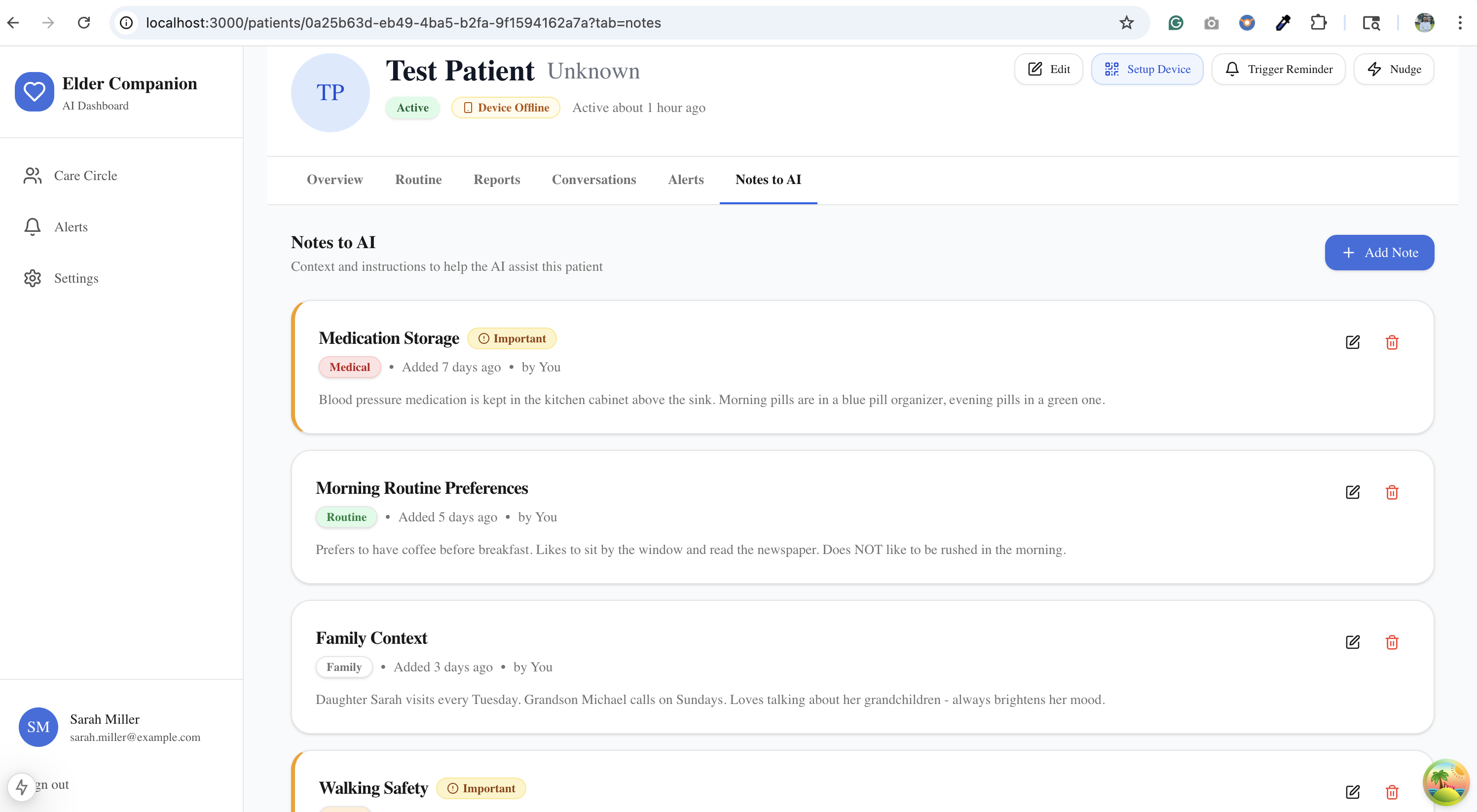Open Care Circle in sidebar

coord(85,176)
